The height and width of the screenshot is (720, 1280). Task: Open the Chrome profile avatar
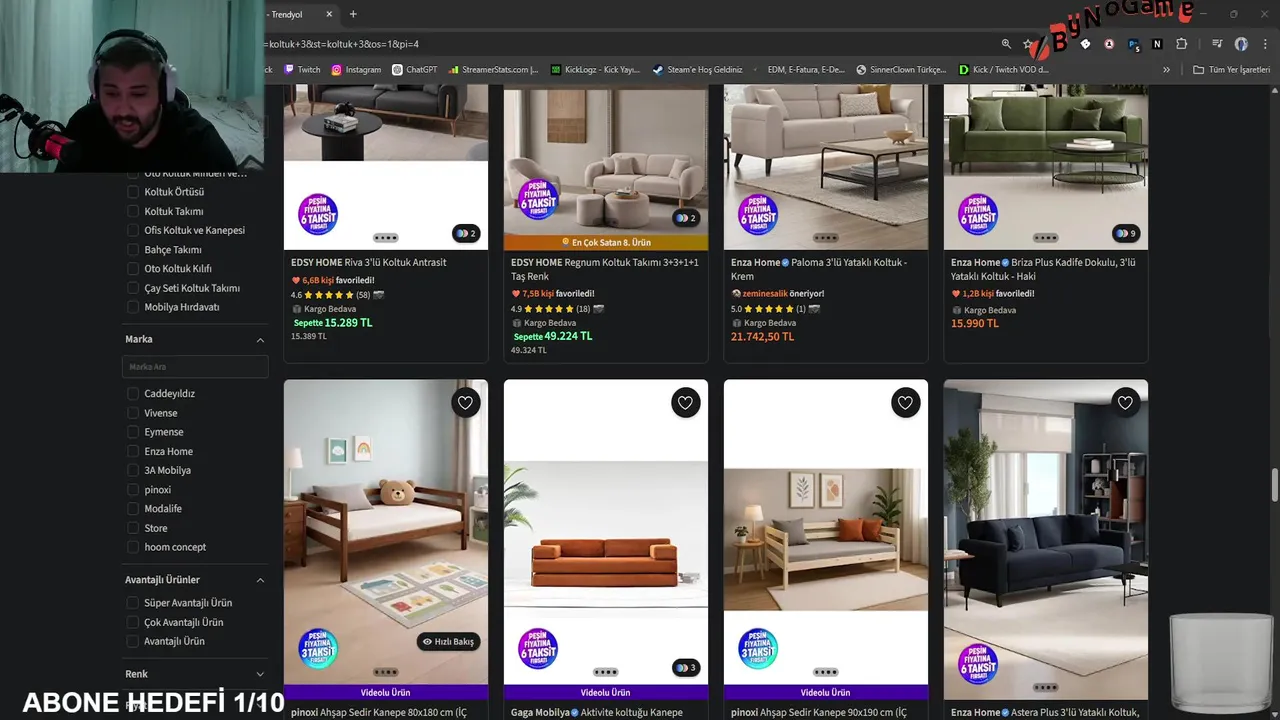pos(1241,44)
